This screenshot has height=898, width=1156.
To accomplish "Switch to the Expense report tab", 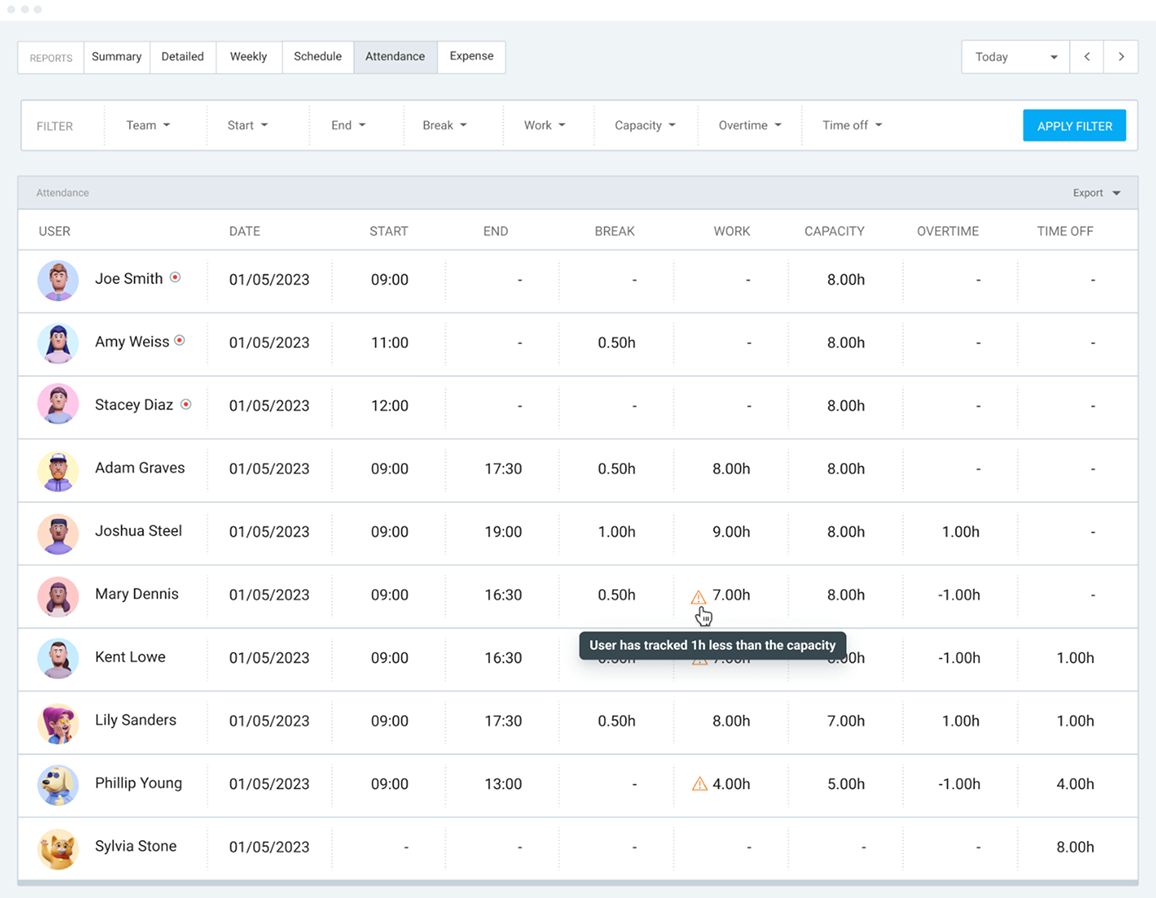I will pos(471,57).
